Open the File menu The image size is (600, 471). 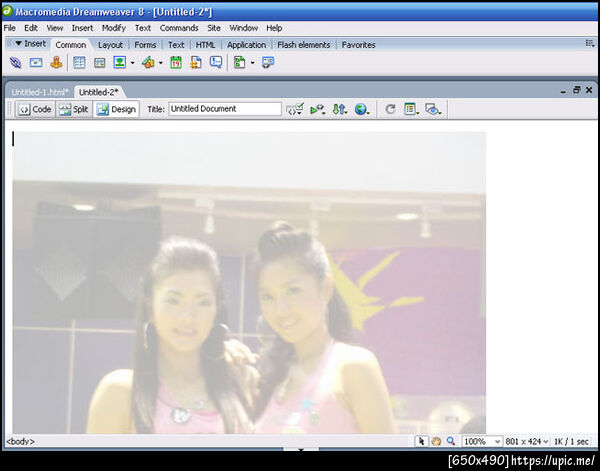(10, 28)
